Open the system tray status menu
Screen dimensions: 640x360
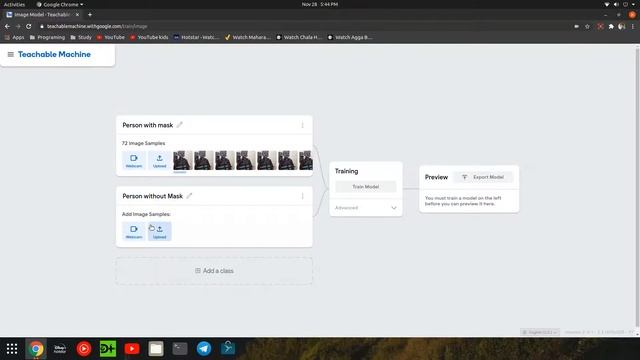[x=621, y=4]
